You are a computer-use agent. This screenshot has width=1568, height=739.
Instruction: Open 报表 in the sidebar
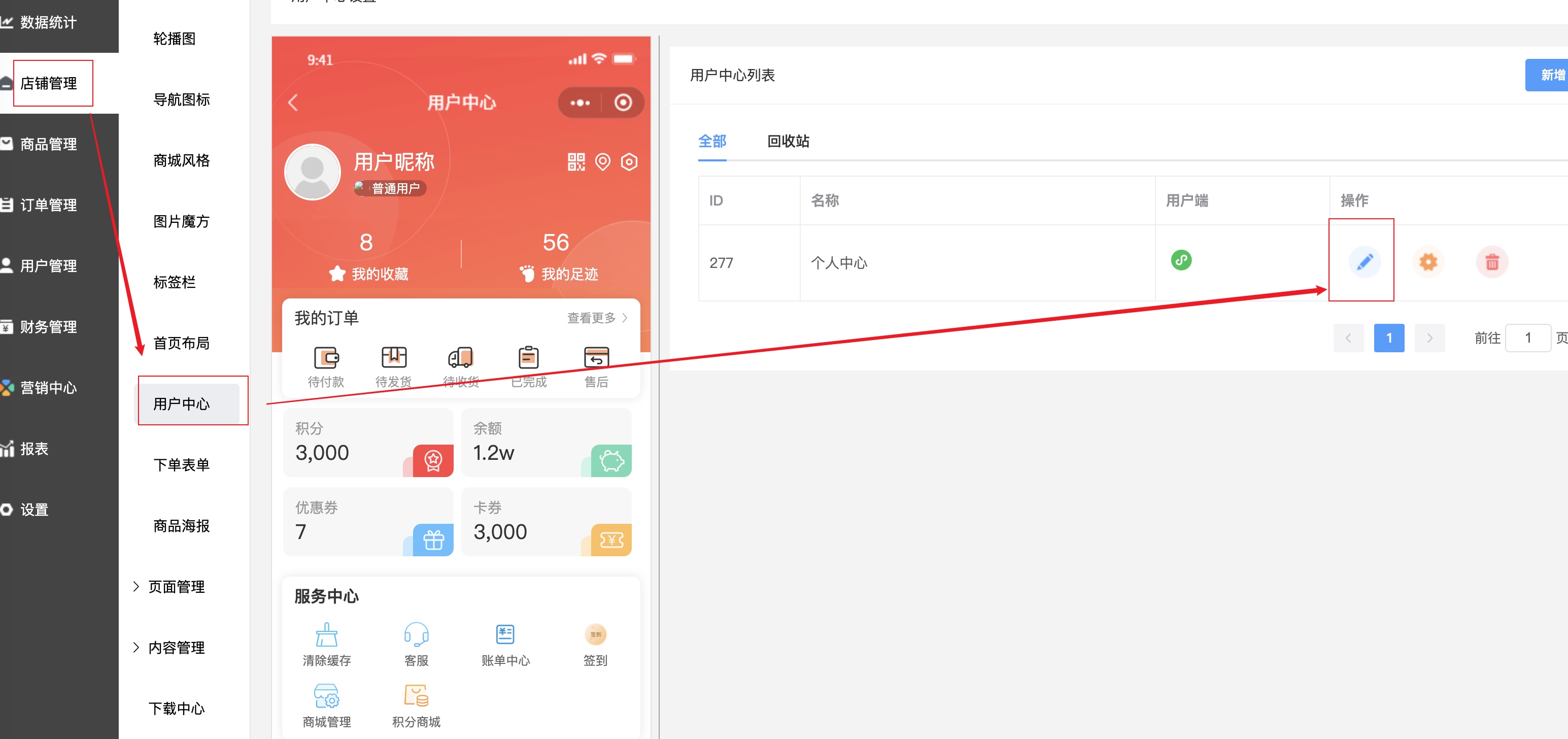34,449
